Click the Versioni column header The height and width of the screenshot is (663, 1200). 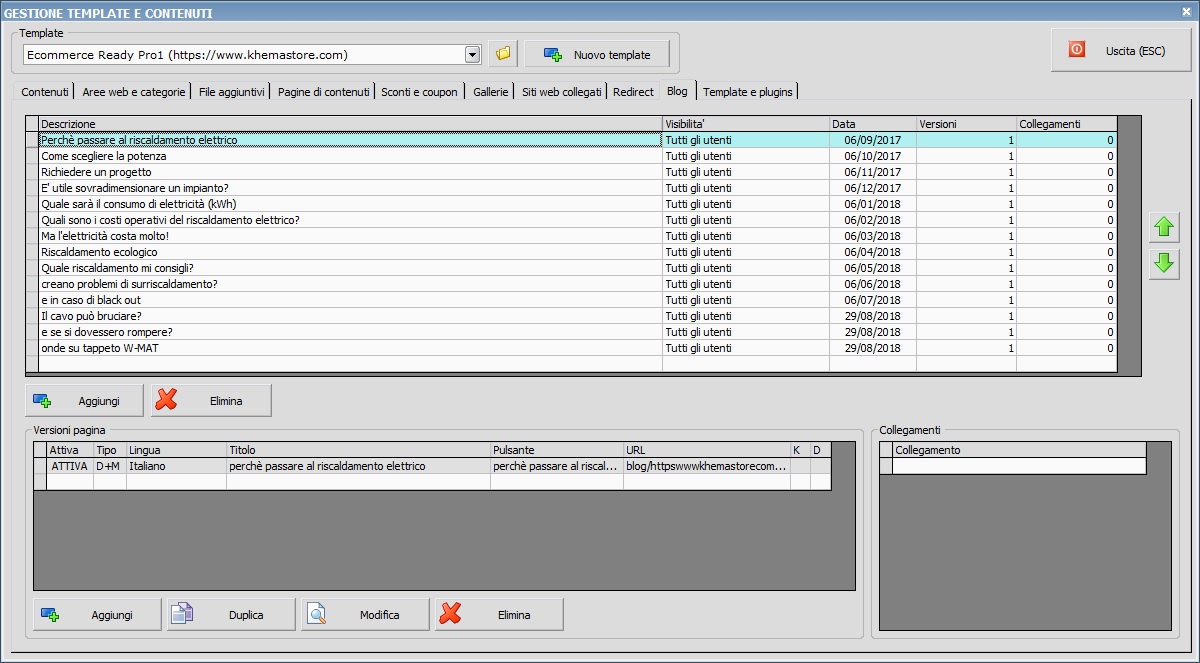tap(967, 124)
